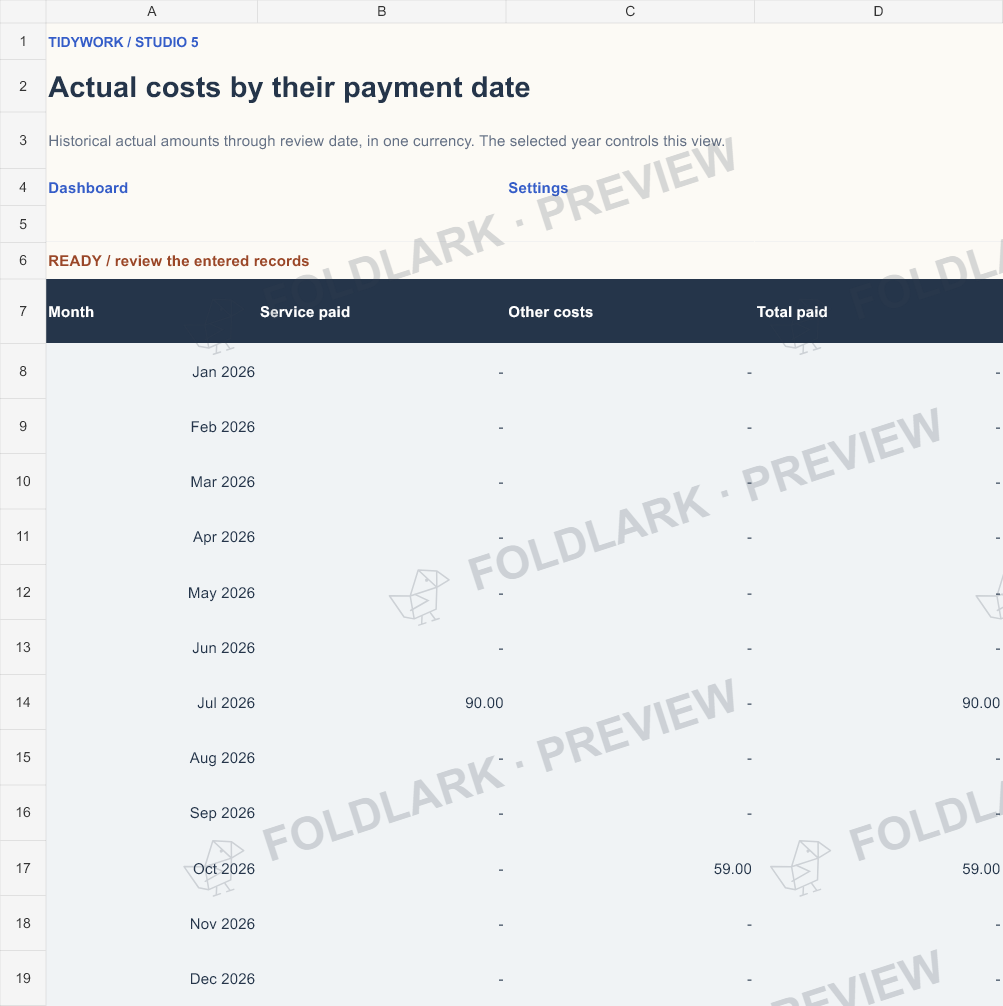Select column D by its header
The height and width of the screenshot is (1006, 1003).
click(879, 12)
